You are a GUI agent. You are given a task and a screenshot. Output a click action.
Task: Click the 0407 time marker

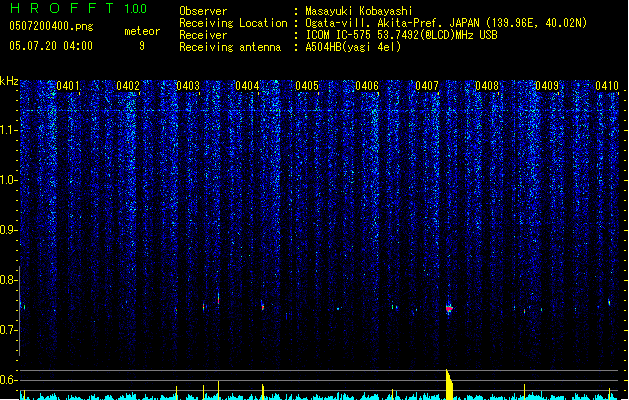(427, 86)
